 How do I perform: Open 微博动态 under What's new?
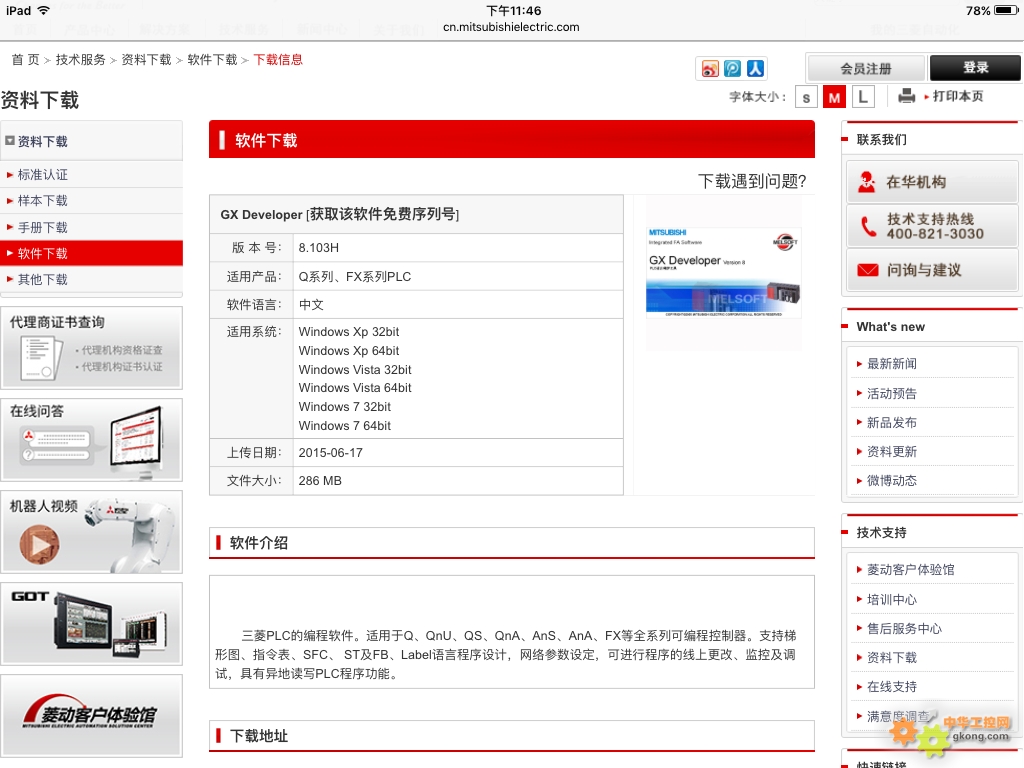point(891,481)
